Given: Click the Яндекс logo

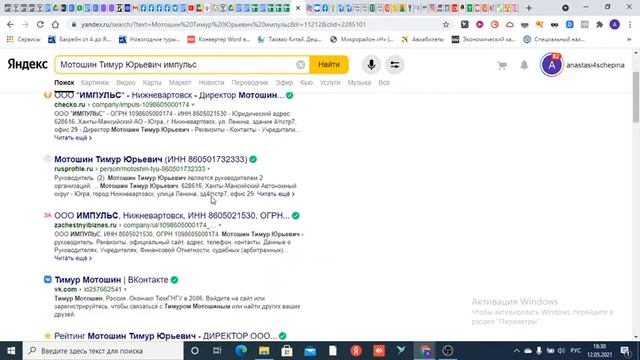Looking at the screenshot, I should [x=27, y=64].
